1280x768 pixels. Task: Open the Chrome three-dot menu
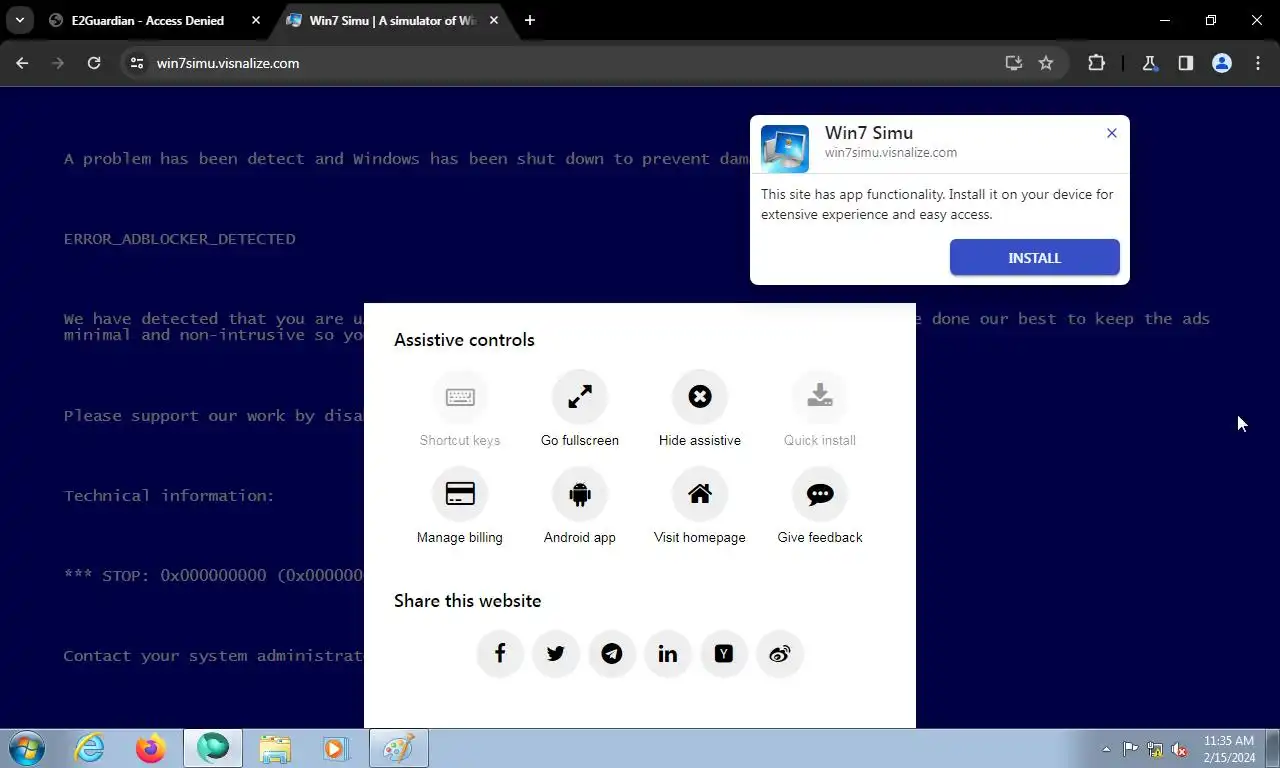click(x=1258, y=63)
